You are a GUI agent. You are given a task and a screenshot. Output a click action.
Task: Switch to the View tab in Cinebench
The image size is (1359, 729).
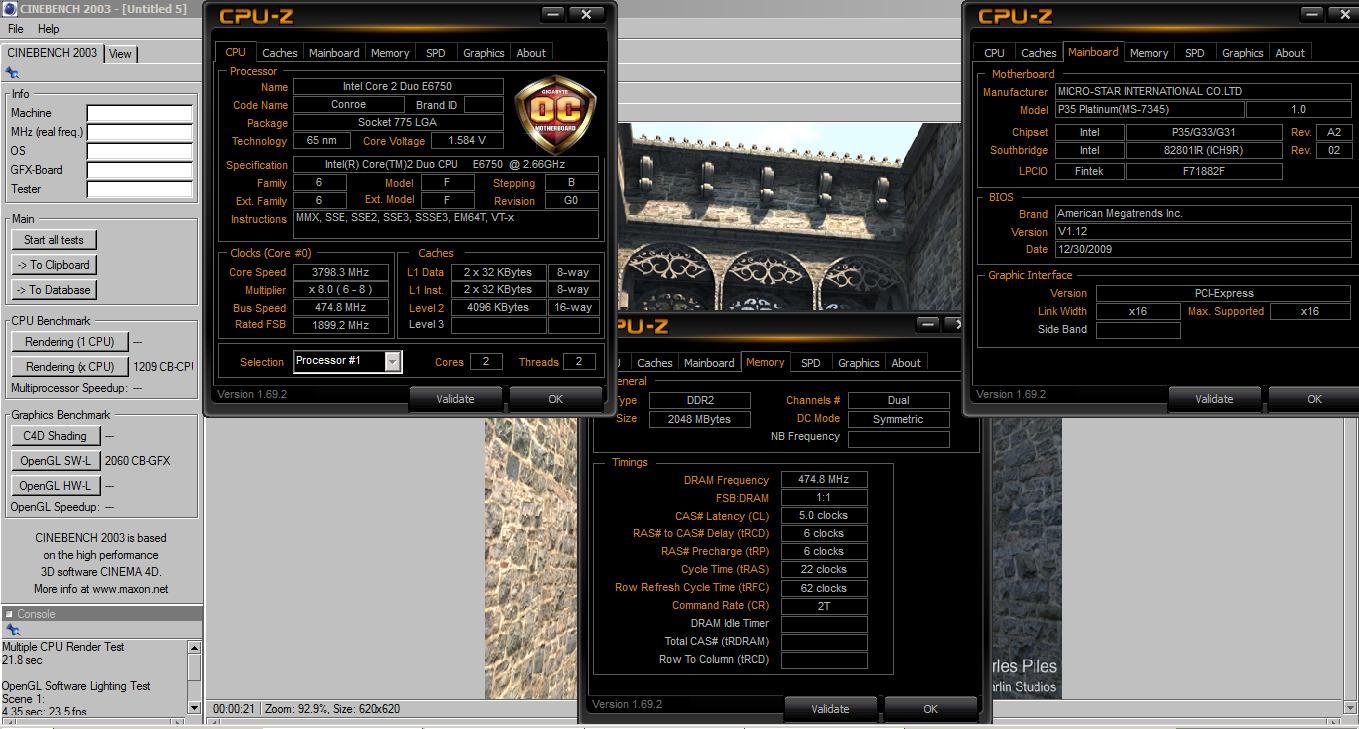click(x=120, y=54)
